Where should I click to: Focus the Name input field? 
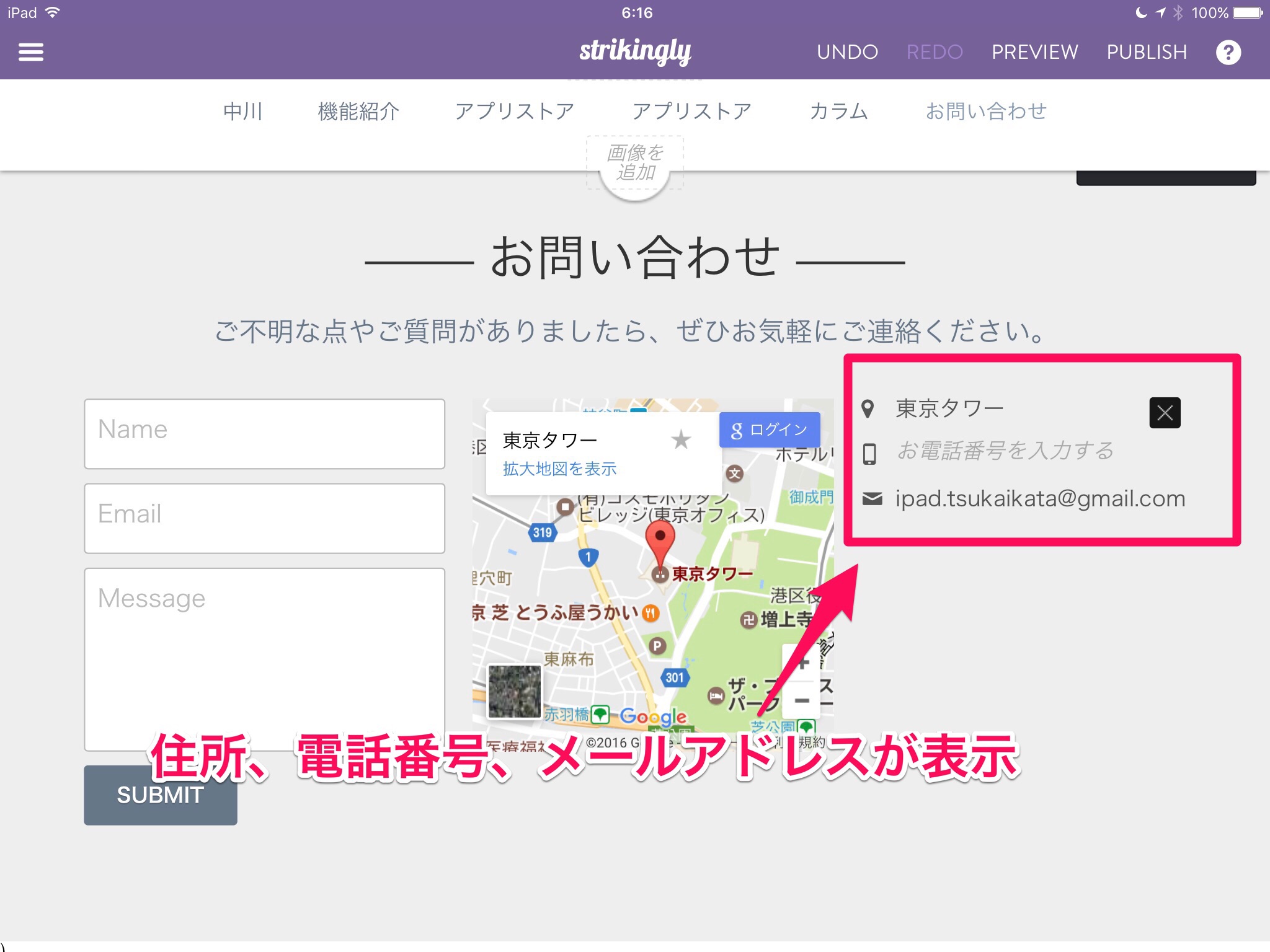tap(264, 433)
